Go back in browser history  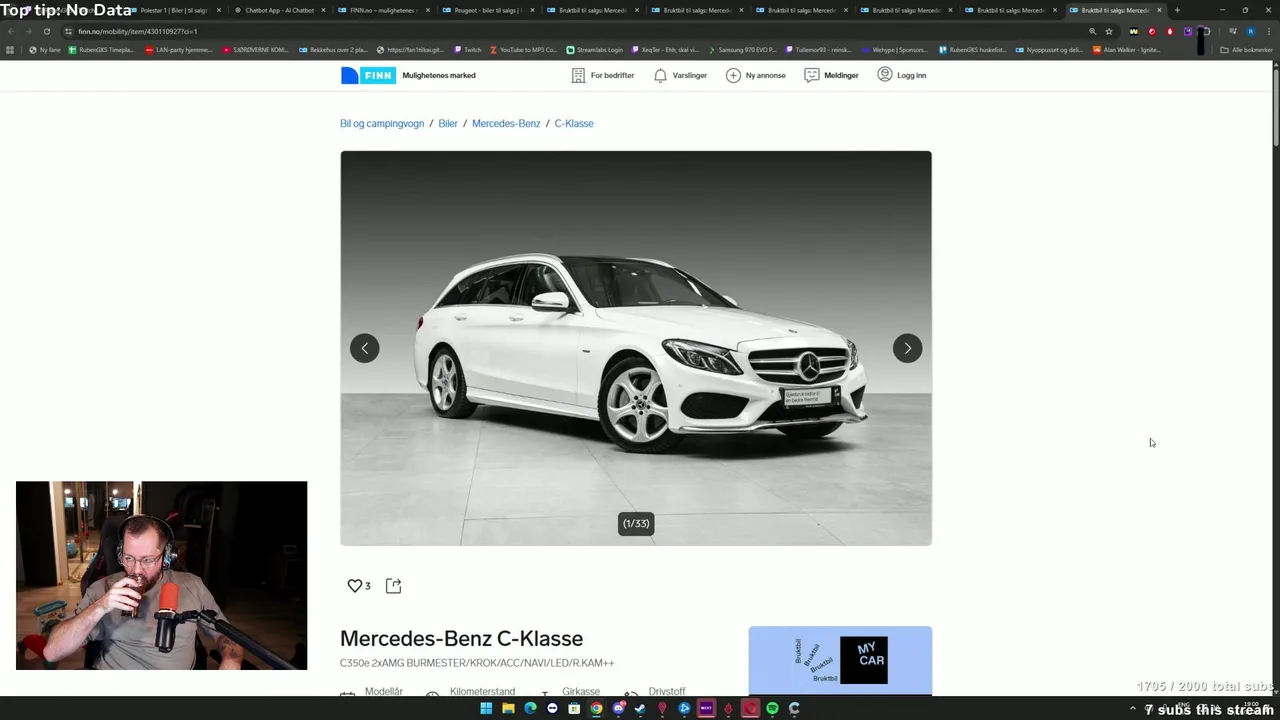tap(11, 31)
